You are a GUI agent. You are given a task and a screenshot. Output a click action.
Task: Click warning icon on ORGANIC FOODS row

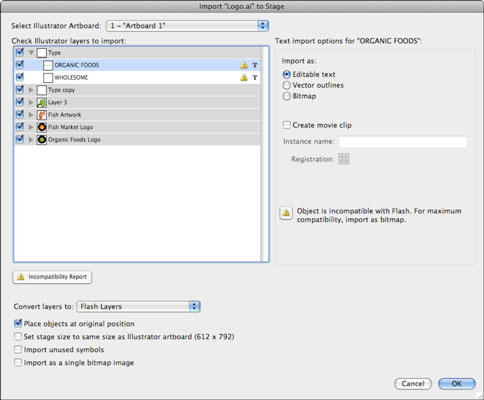(x=244, y=65)
